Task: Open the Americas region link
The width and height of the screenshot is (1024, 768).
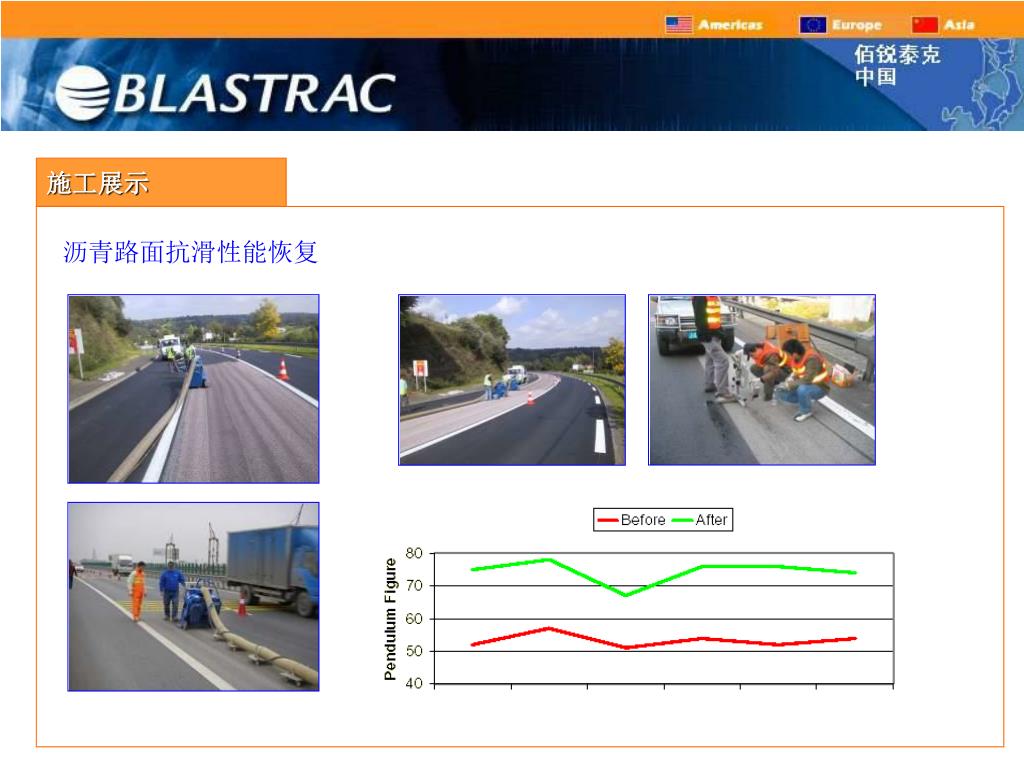Action: click(730, 25)
